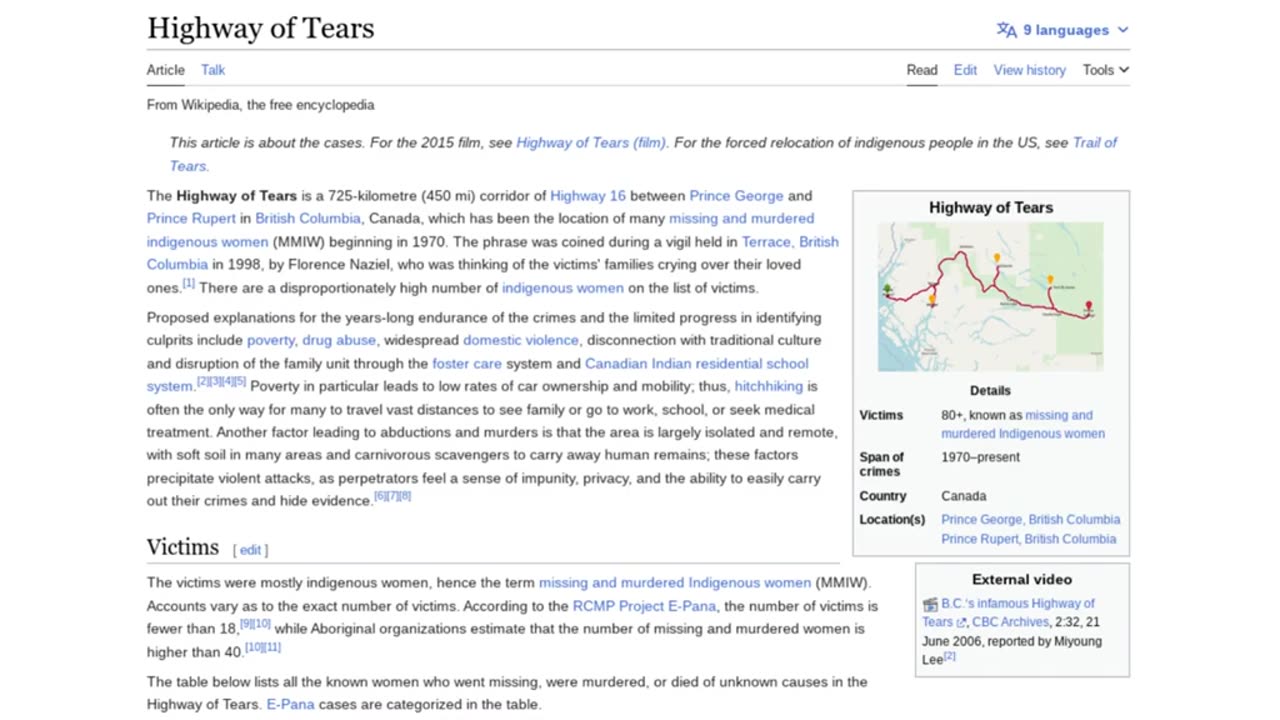Open infobox Prince George, British Columbia link
Viewport: 1280px width, 720px height.
point(1030,520)
